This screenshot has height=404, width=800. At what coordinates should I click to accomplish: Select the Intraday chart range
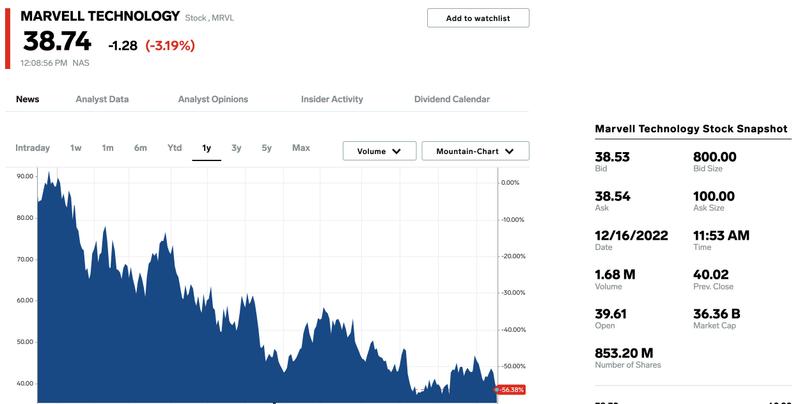[33, 148]
